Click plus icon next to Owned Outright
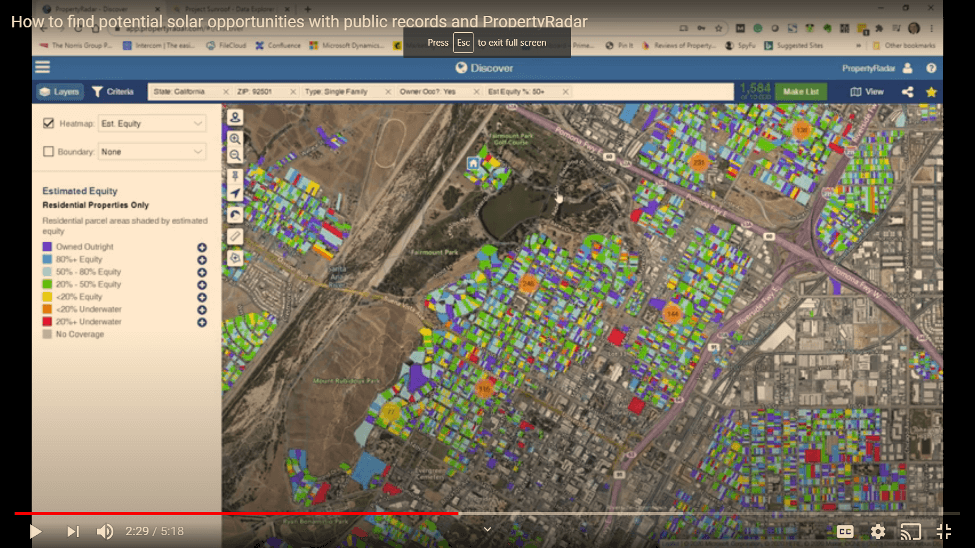This screenshot has width=977, height=550. (202, 247)
